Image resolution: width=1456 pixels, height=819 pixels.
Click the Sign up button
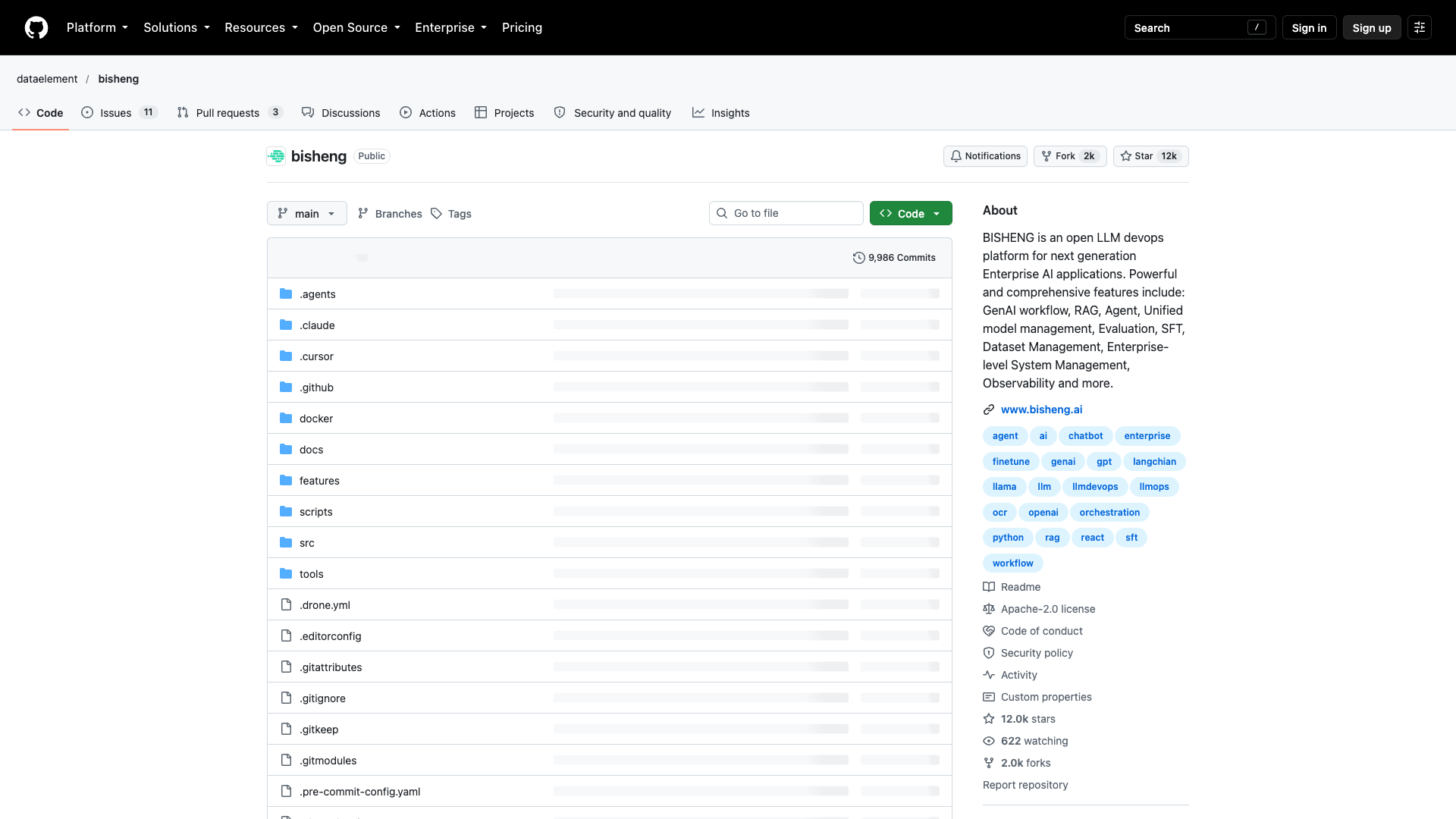1372,28
